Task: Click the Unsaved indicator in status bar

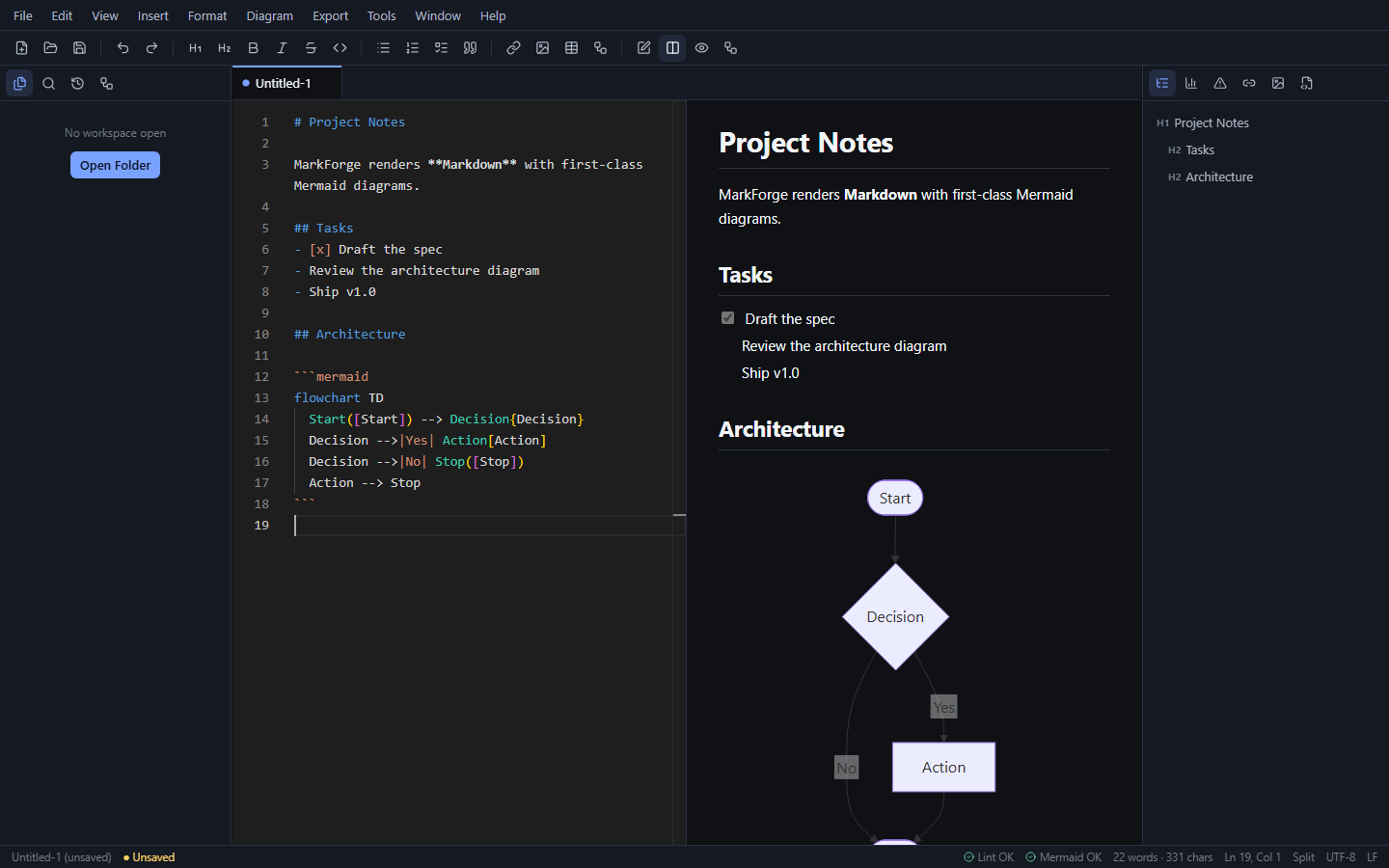Action: 150,857
